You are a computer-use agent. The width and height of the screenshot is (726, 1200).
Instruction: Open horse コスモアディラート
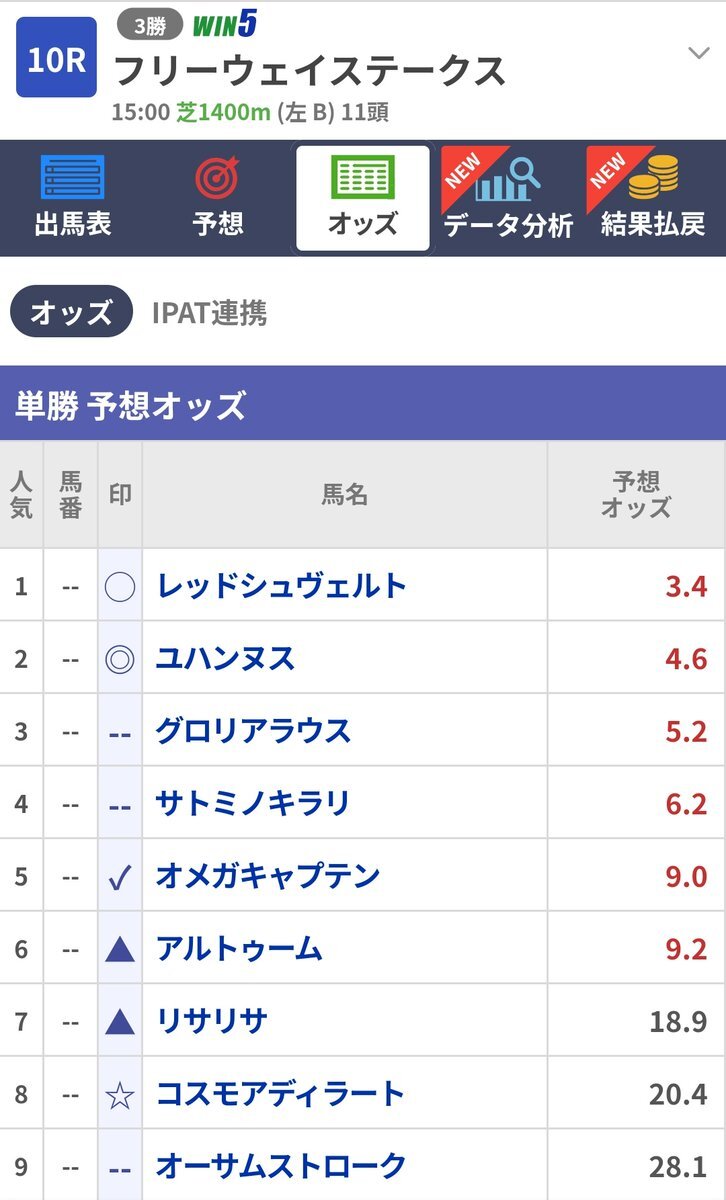point(280,1094)
